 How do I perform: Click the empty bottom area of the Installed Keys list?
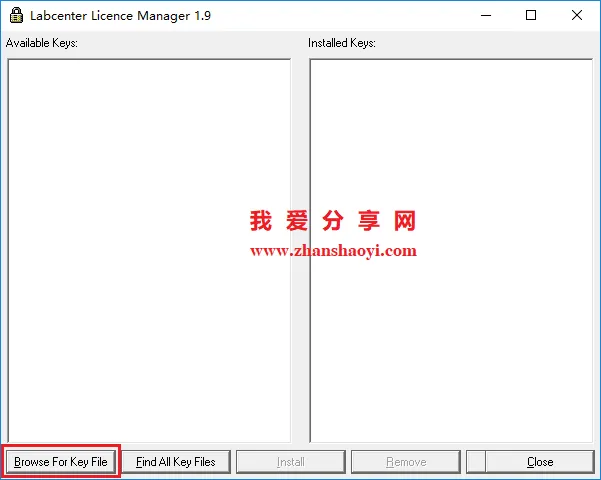451,403
